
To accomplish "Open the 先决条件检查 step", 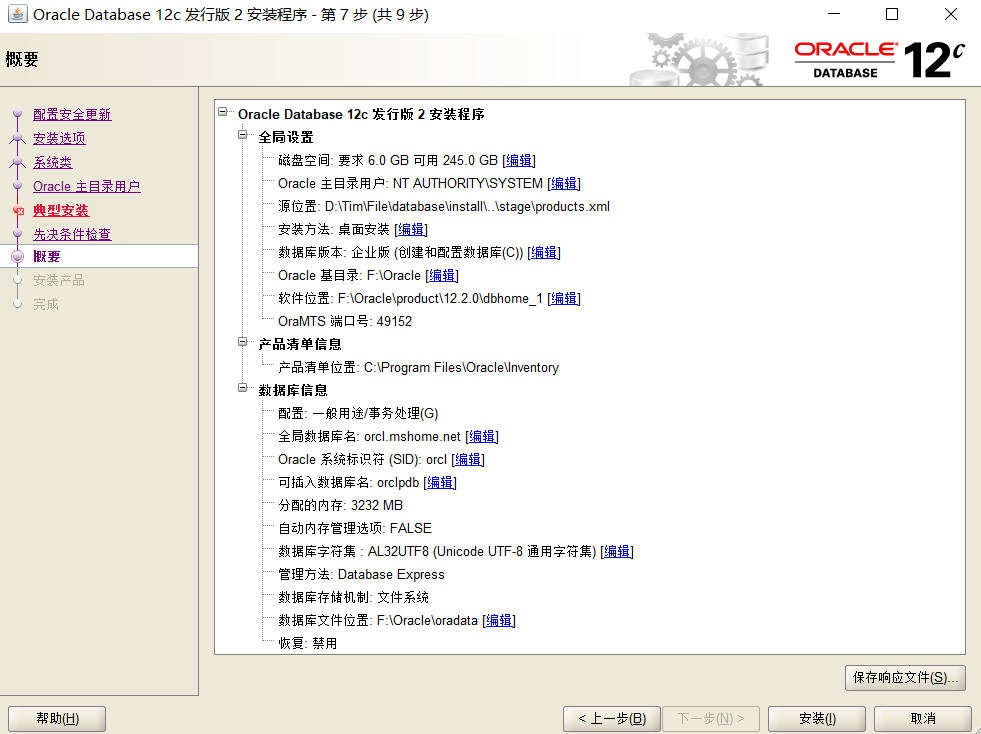I will click(72, 234).
